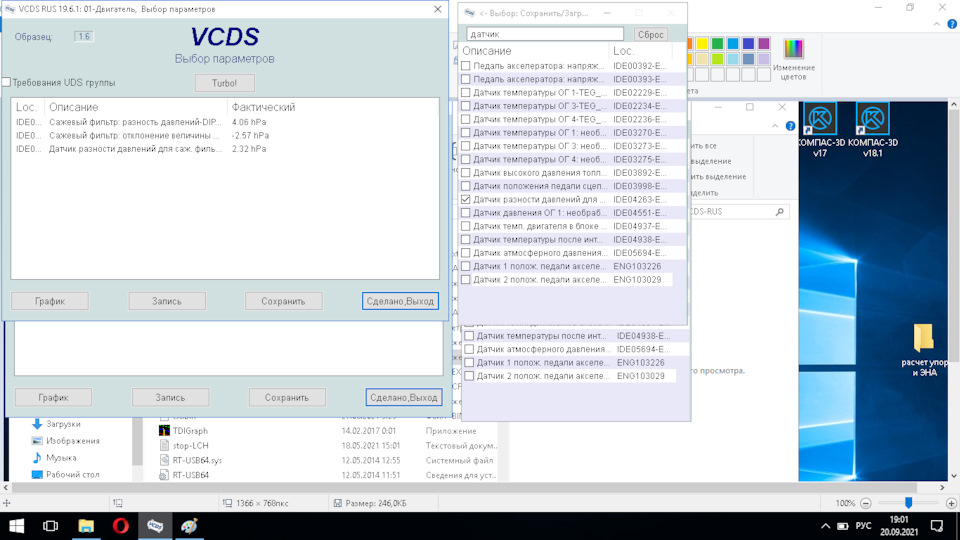Click the disk icon beside Размер: 246,0КБ
Viewport: 960px width, 540px height.
[338, 503]
